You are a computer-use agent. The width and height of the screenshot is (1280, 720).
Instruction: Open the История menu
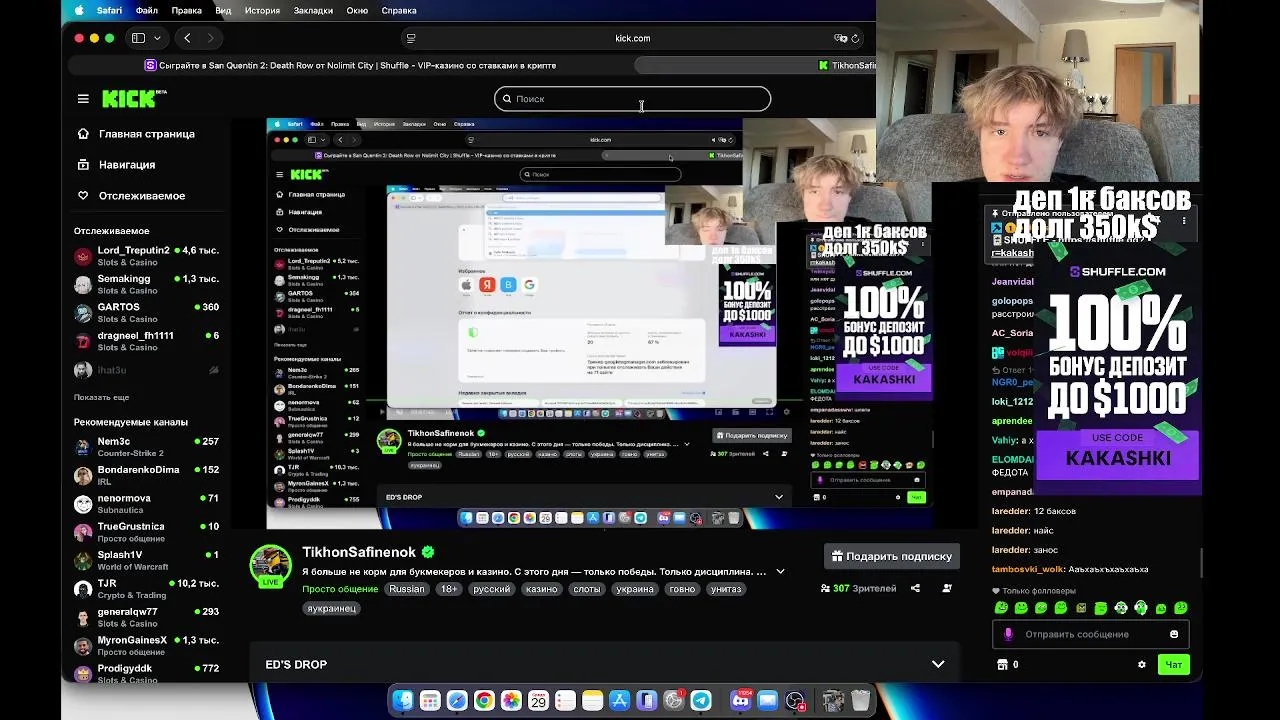point(262,10)
